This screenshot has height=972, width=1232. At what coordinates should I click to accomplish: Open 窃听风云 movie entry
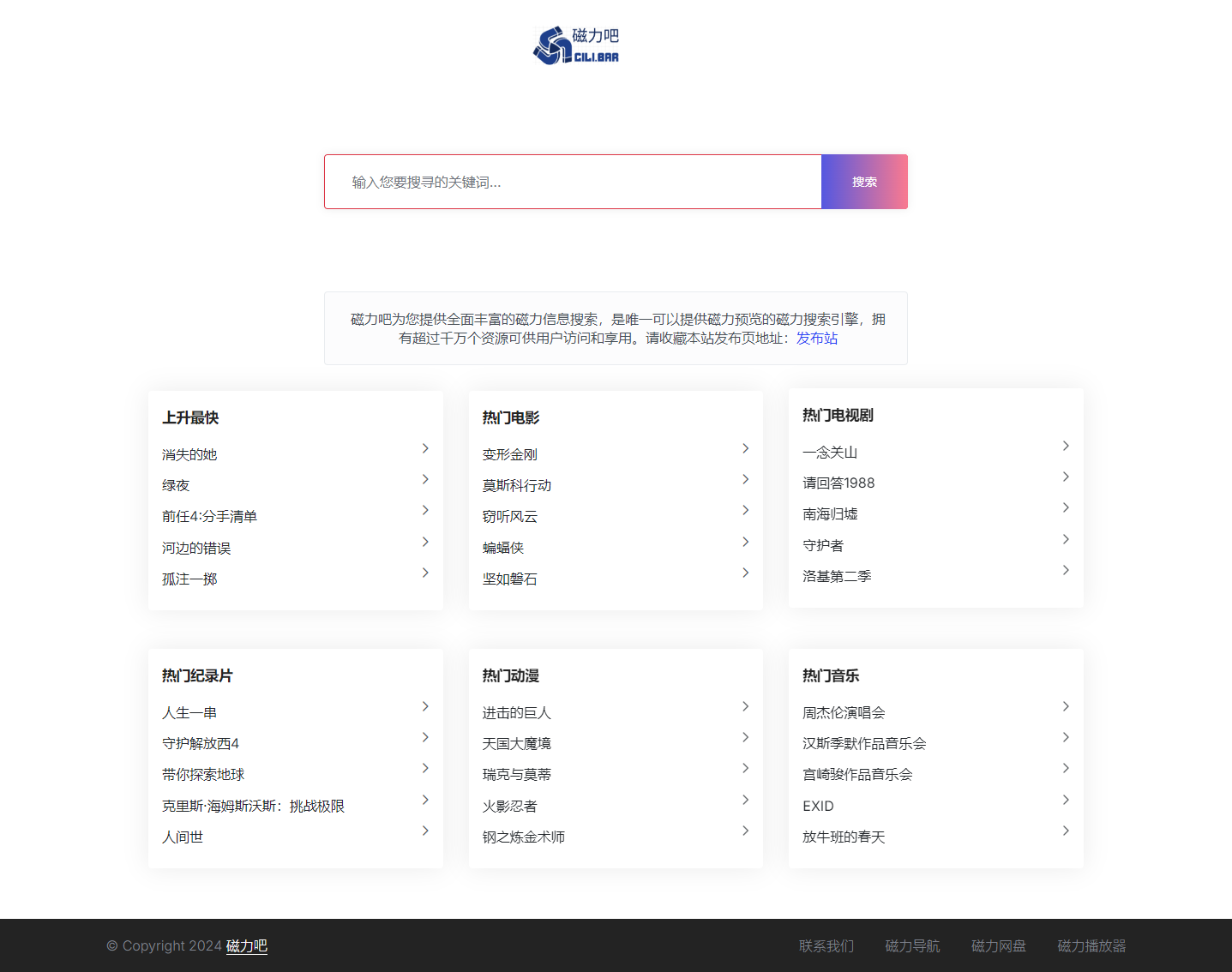click(x=510, y=516)
